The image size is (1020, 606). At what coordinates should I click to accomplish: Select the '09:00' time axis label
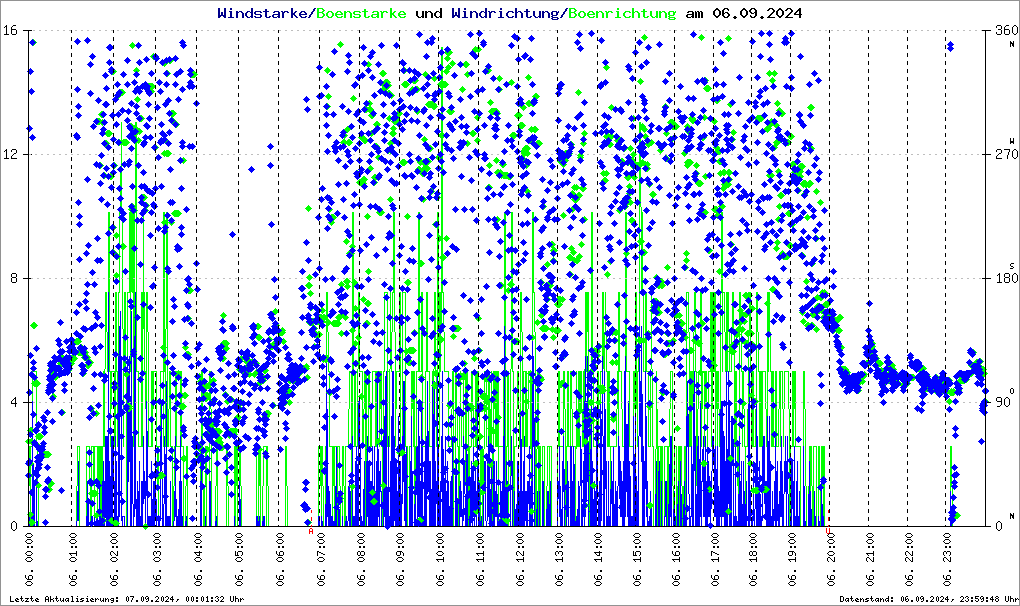tap(401, 549)
